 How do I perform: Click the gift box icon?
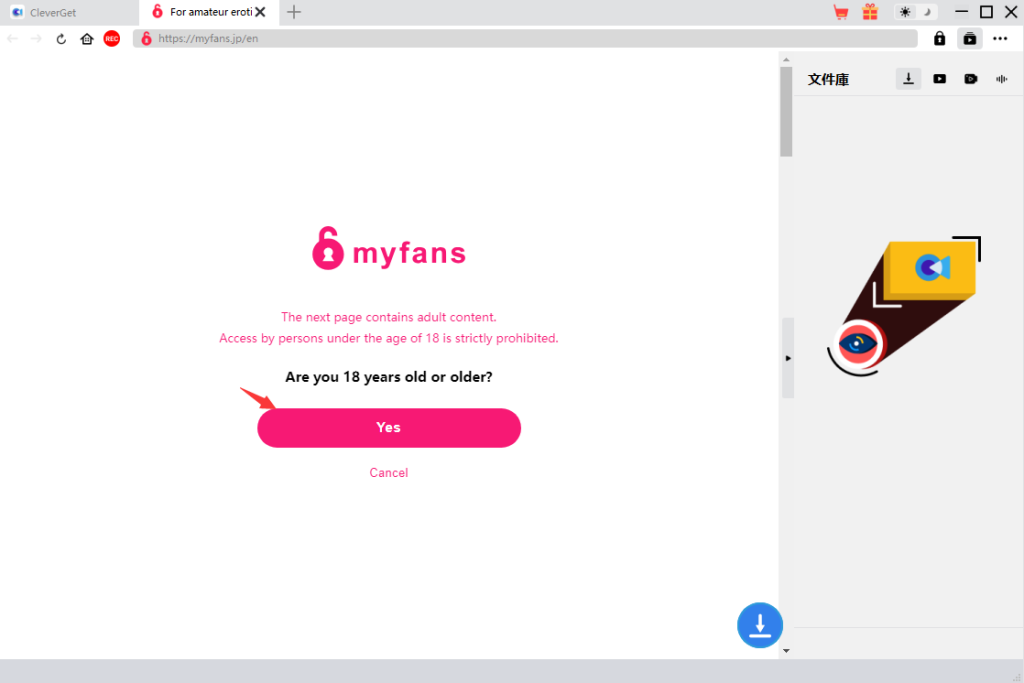(x=871, y=12)
